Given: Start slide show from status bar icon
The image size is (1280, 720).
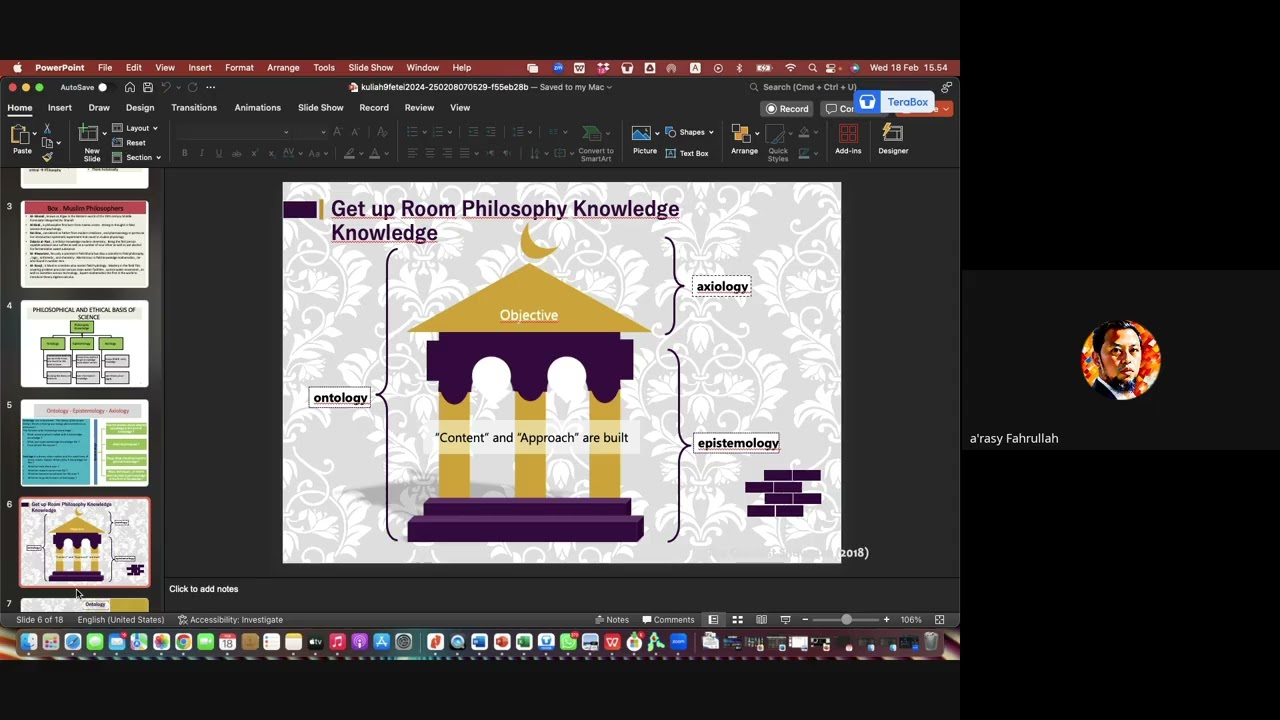Looking at the screenshot, I should 785,620.
